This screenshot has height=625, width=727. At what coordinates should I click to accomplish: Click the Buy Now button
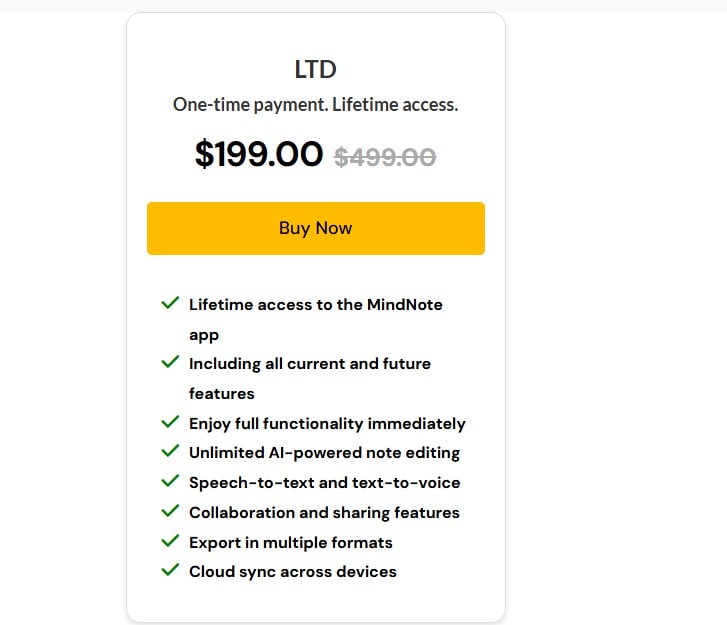pos(315,228)
